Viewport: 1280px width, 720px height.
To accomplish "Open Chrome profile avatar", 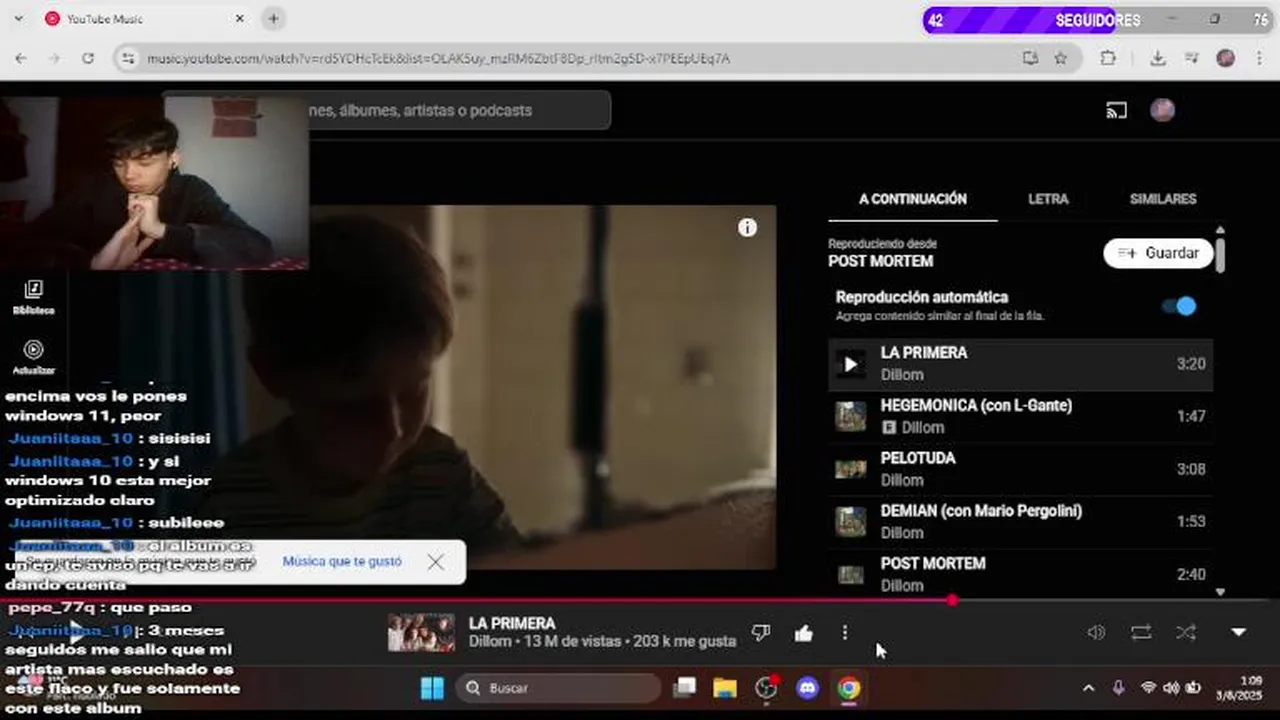I will [1226, 59].
